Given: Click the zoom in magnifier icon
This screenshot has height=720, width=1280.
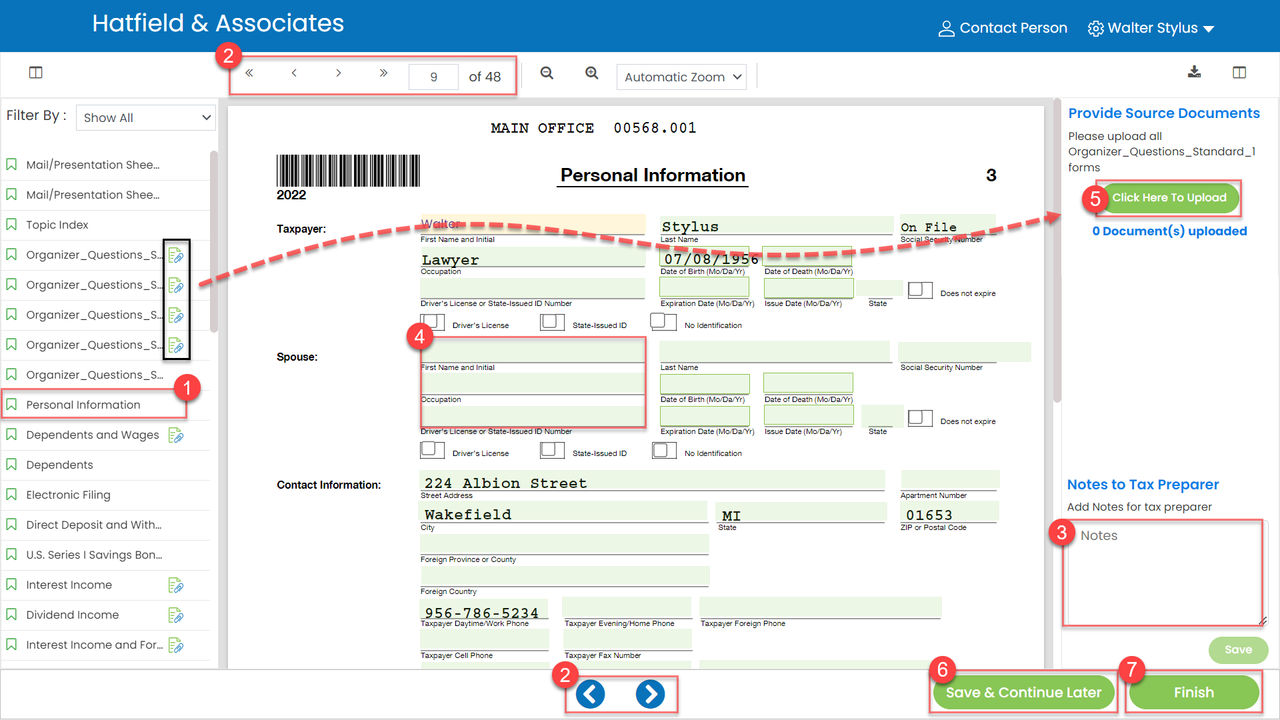Looking at the screenshot, I should pos(592,73).
